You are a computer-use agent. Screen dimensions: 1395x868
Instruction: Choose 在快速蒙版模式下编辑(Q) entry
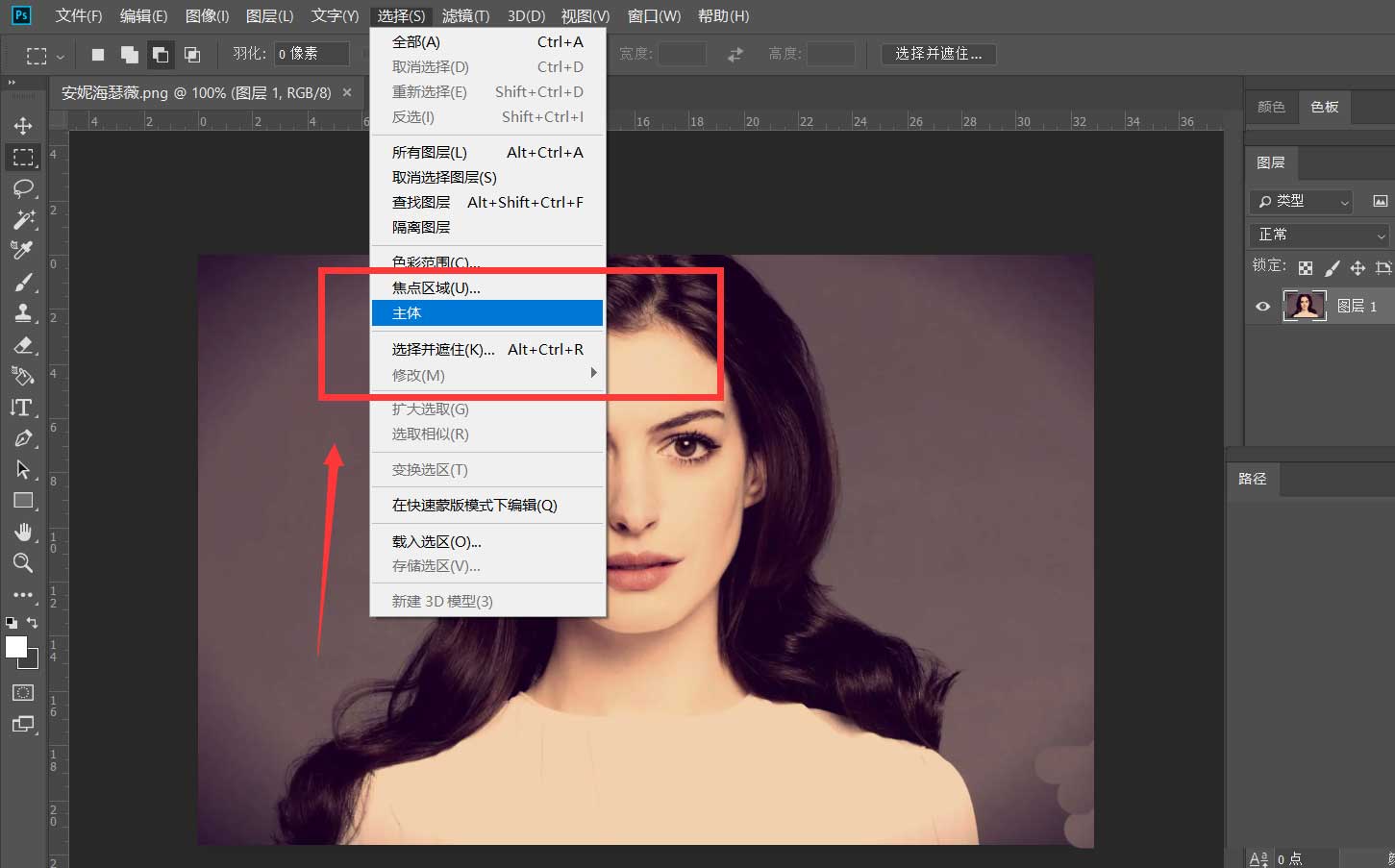pyautogui.click(x=487, y=505)
